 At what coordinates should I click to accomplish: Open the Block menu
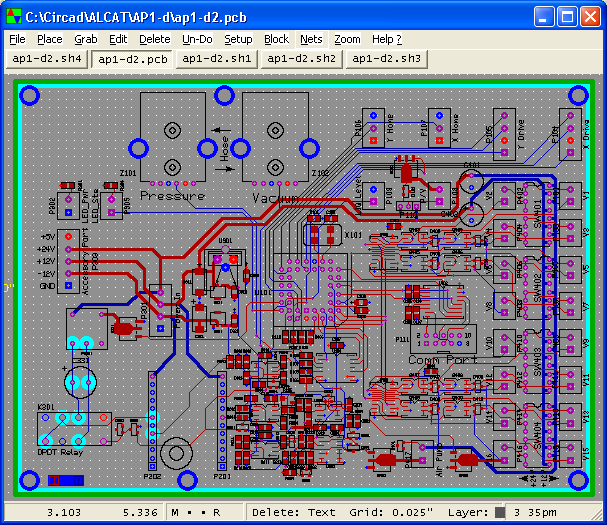point(276,39)
